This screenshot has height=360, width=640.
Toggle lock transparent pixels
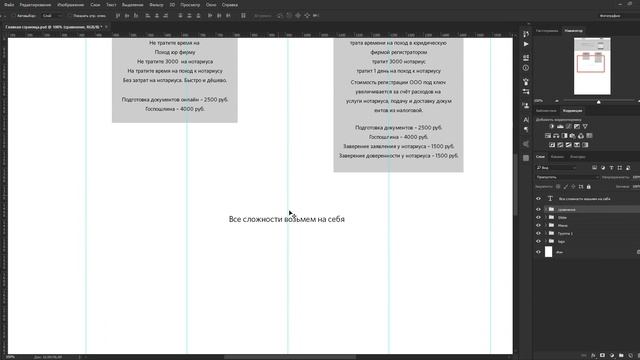558,187
